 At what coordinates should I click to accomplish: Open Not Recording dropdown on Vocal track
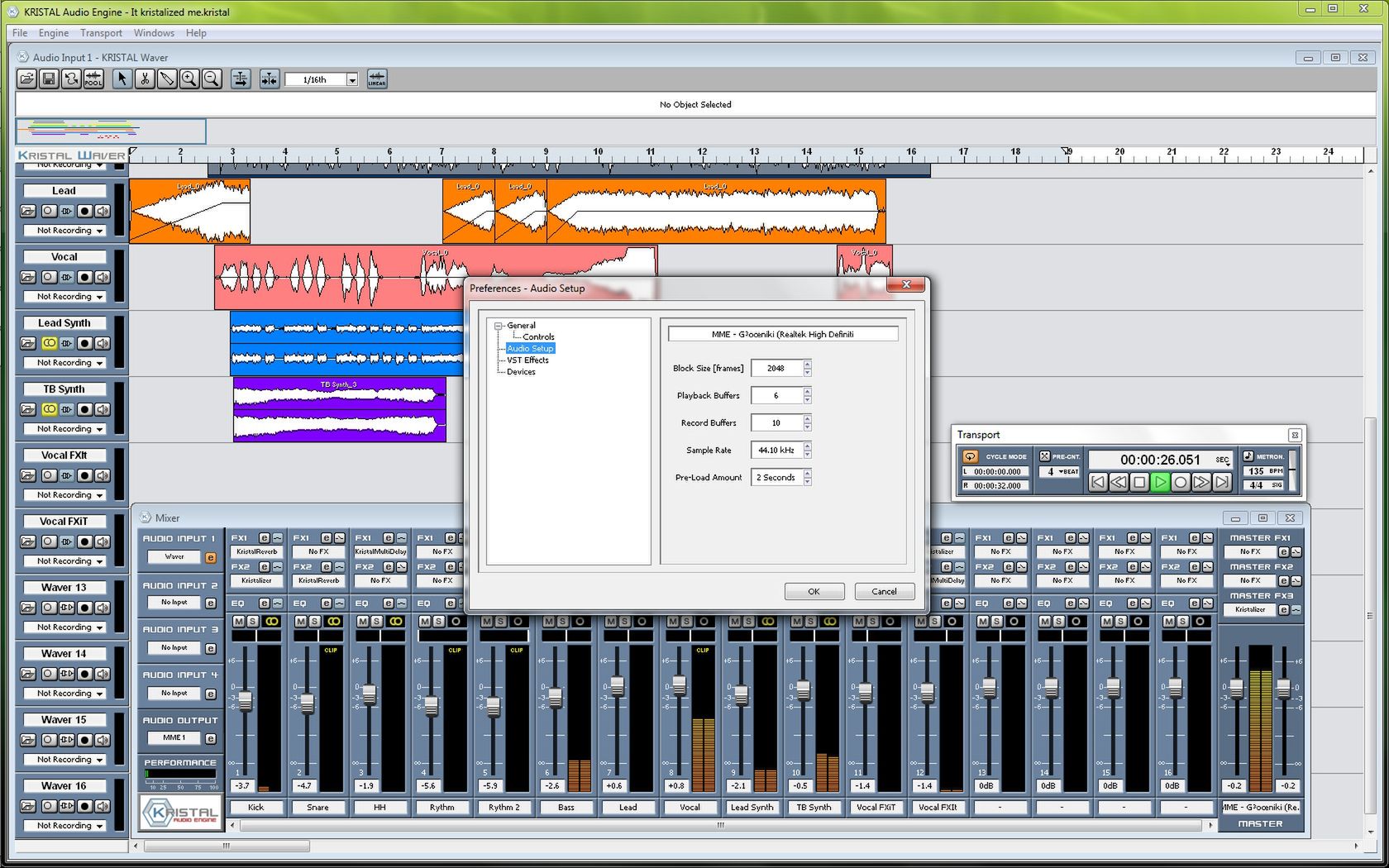pos(64,297)
